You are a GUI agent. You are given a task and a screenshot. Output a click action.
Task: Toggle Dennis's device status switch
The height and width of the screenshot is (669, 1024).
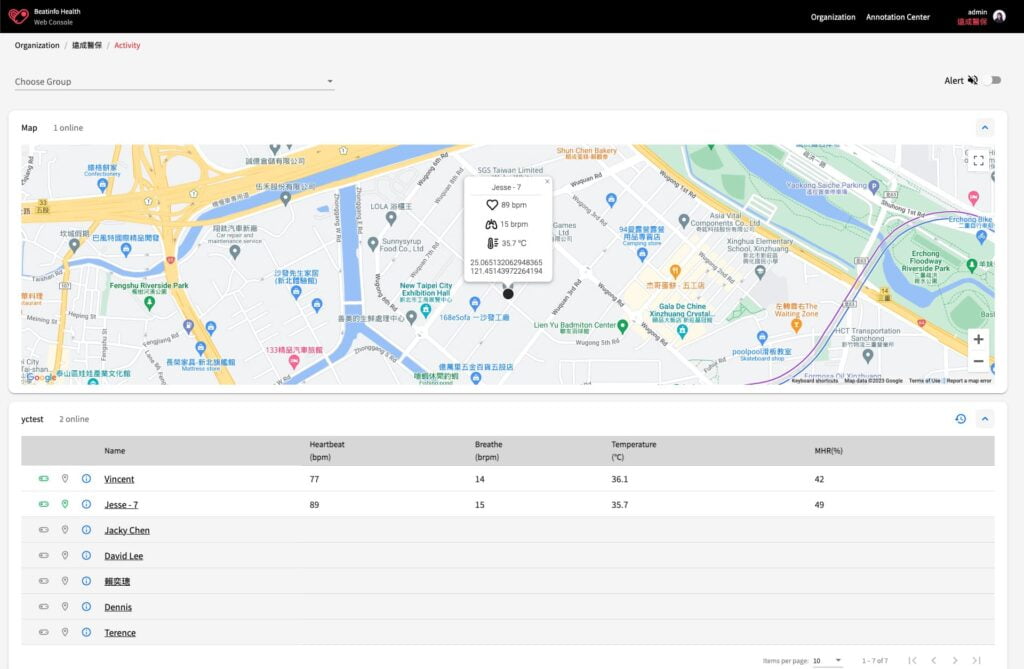click(42, 607)
